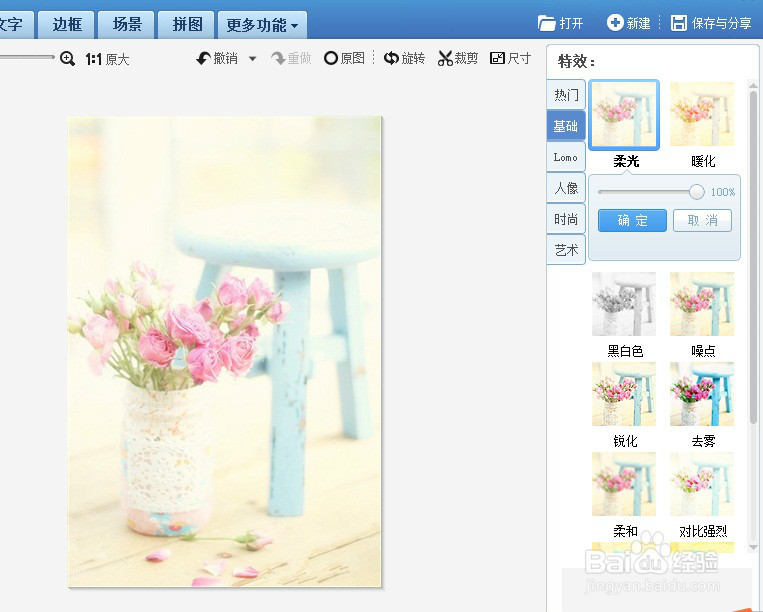Switch to the 场景 tab
The height and width of the screenshot is (612, 763).
pyautogui.click(x=127, y=24)
